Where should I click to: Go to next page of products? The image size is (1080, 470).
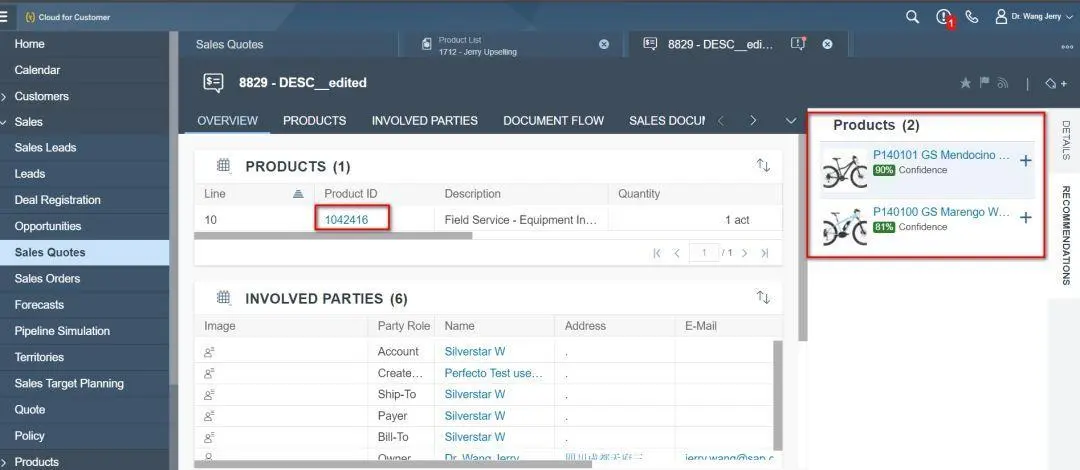(x=744, y=254)
